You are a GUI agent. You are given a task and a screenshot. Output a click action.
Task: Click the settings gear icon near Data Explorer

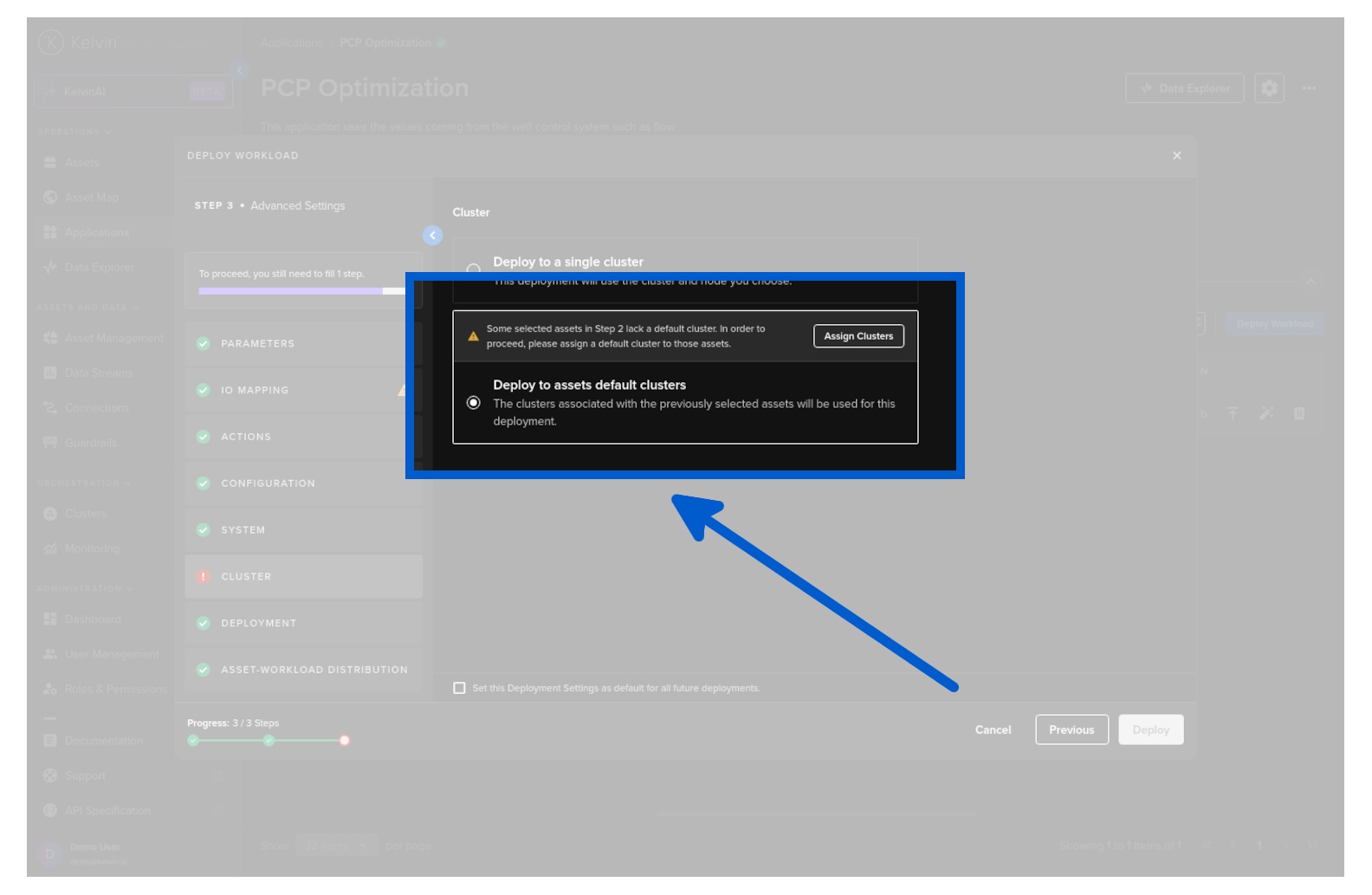[x=1269, y=88]
